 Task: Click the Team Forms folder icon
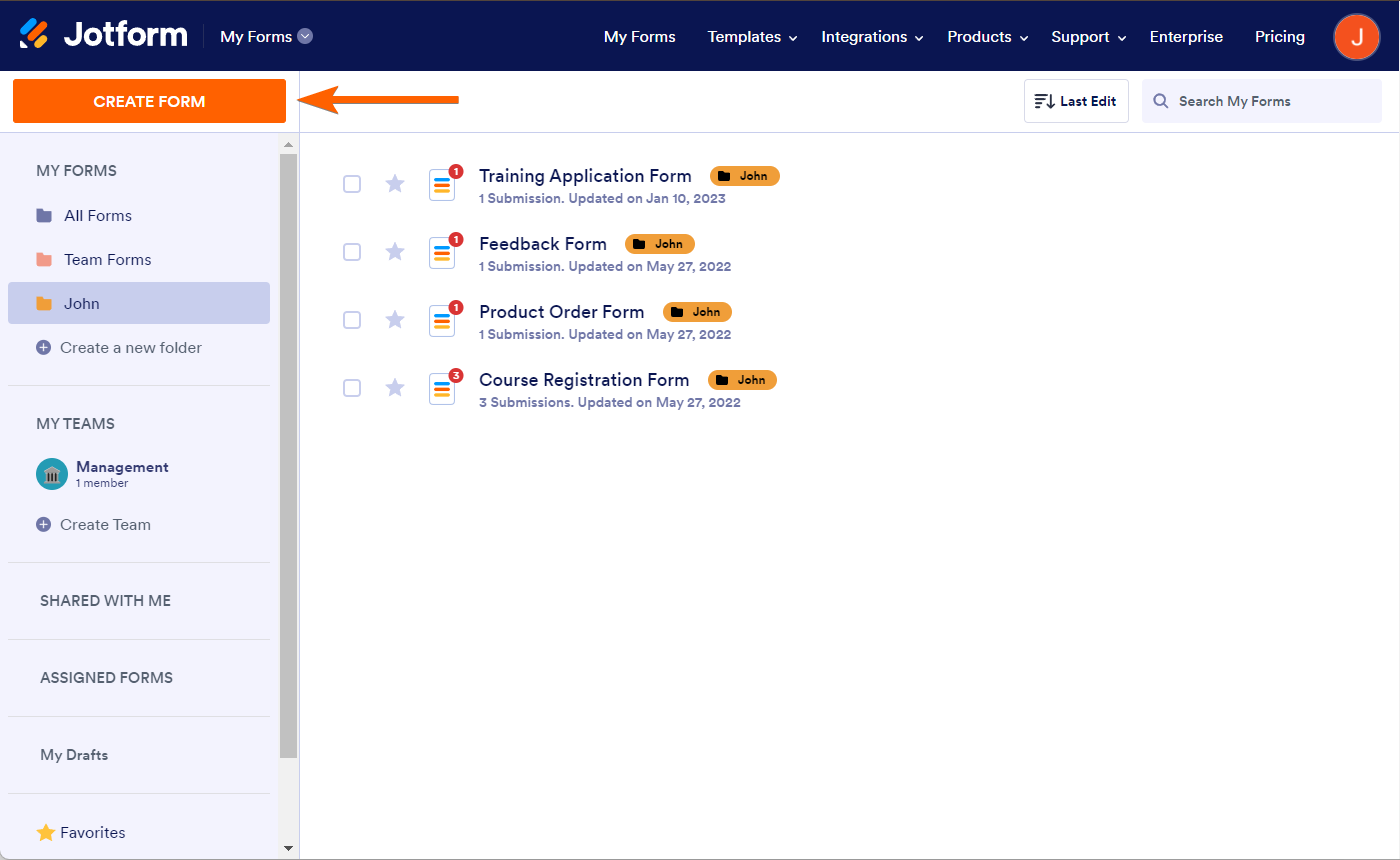(x=44, y=259)
